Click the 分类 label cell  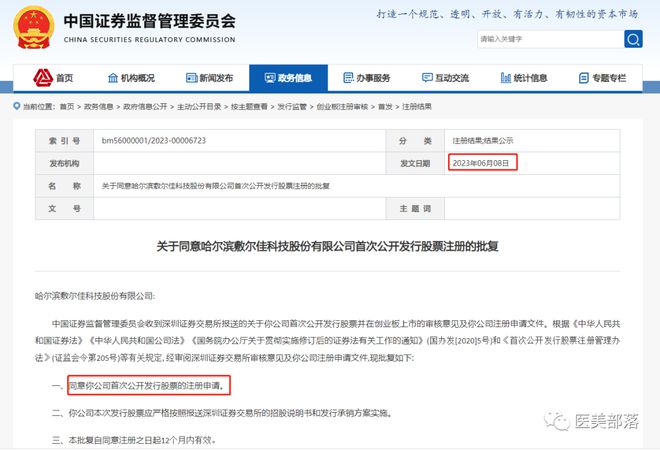[415, 141]
